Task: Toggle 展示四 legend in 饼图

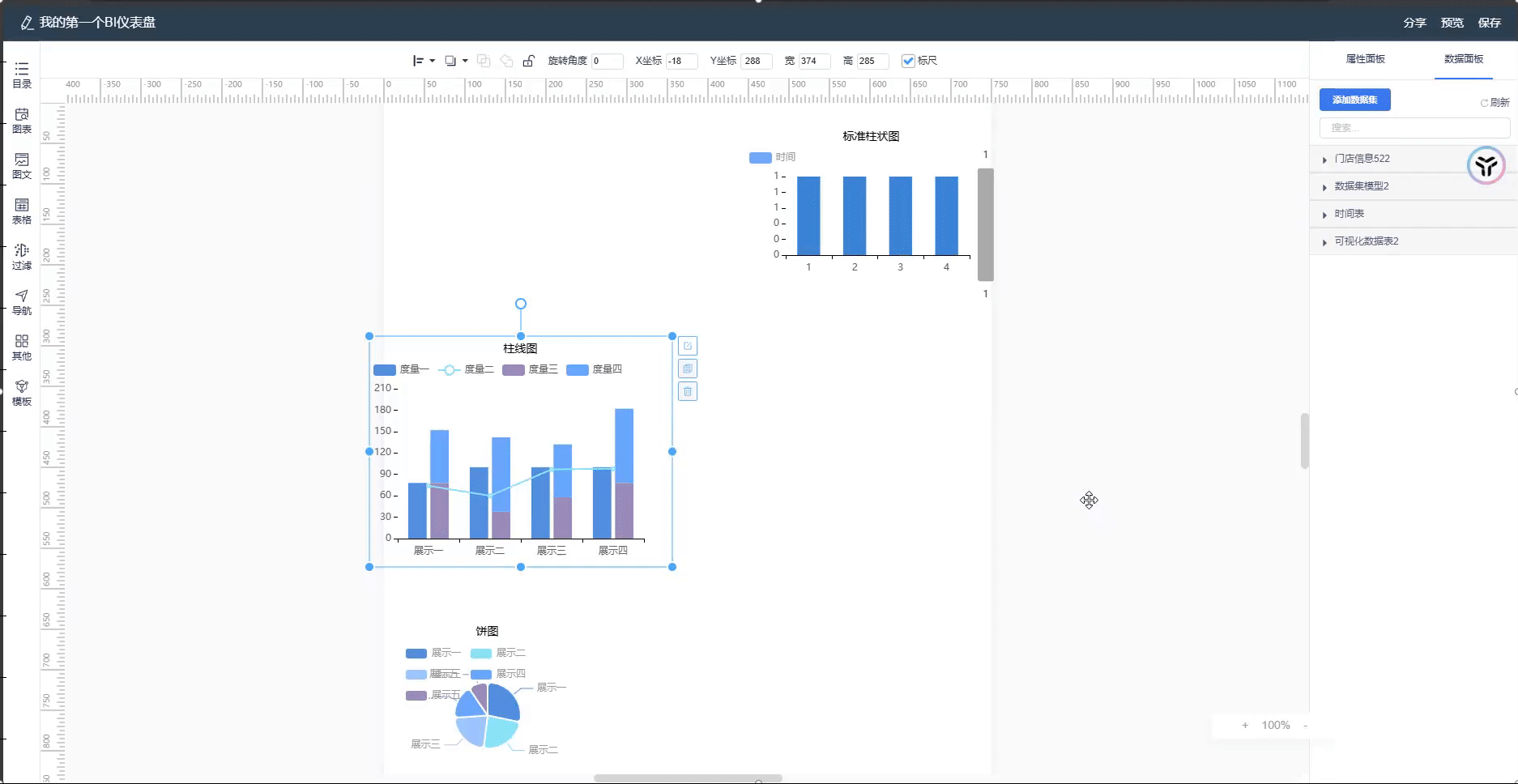Action: (x=498, y=674)
